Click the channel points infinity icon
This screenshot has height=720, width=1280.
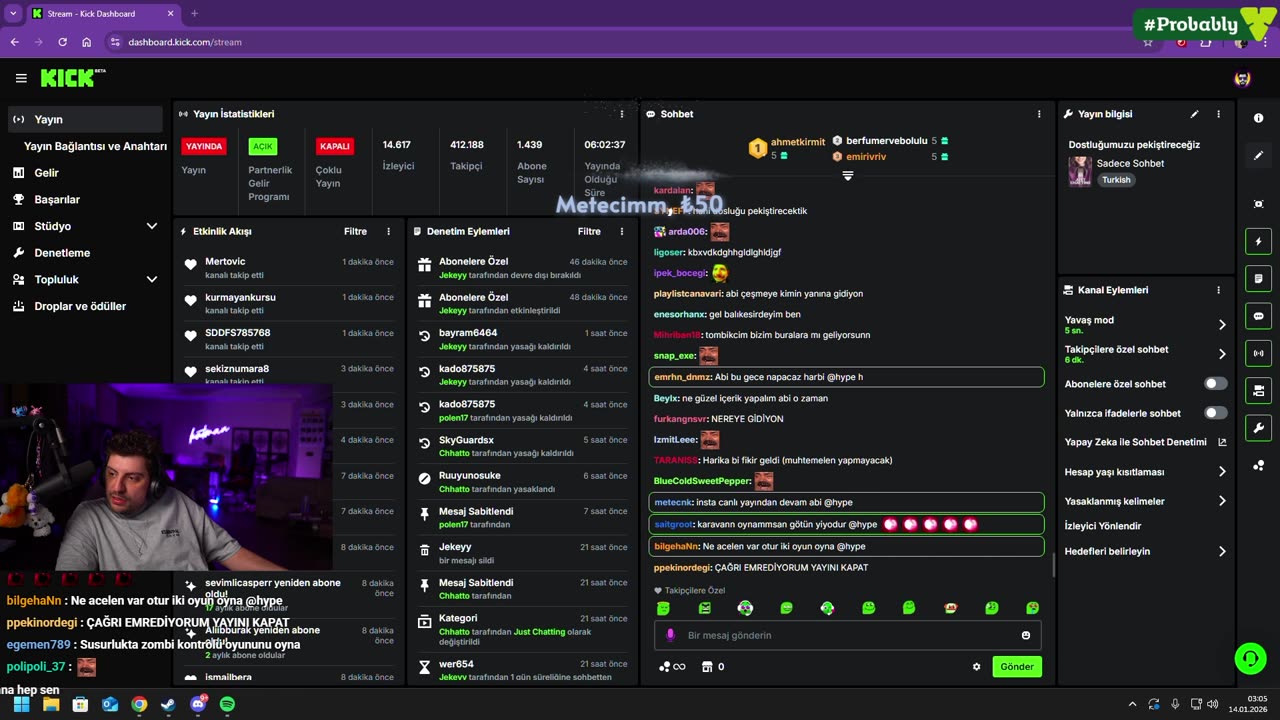[672, 667]
